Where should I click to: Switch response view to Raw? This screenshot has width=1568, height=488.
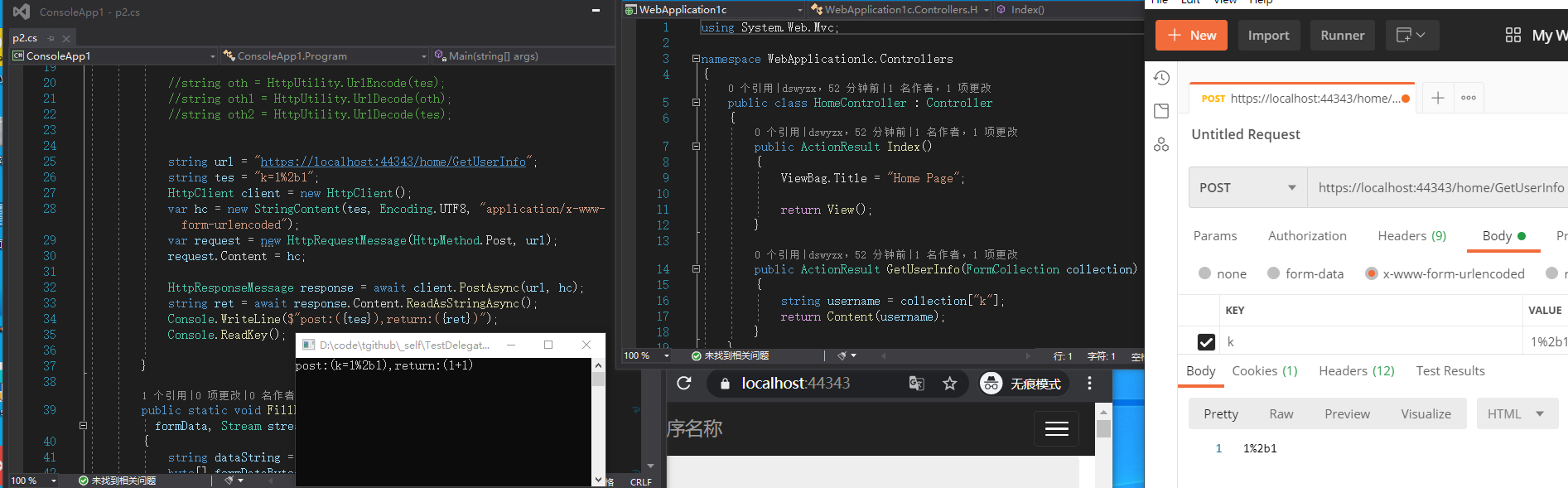click(1281, 413)
